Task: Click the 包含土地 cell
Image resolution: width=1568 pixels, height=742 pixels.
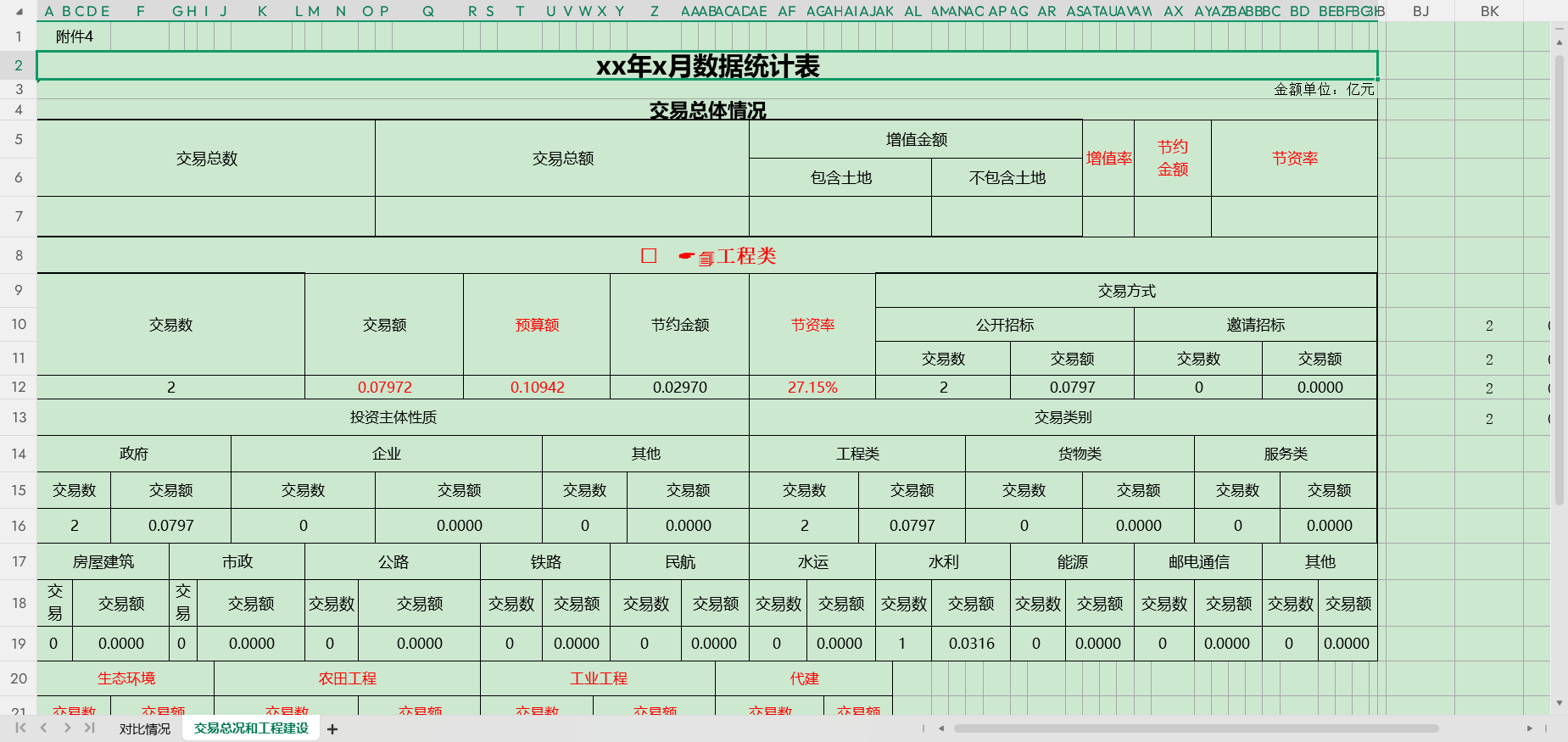Action: [x=840, y=177]
